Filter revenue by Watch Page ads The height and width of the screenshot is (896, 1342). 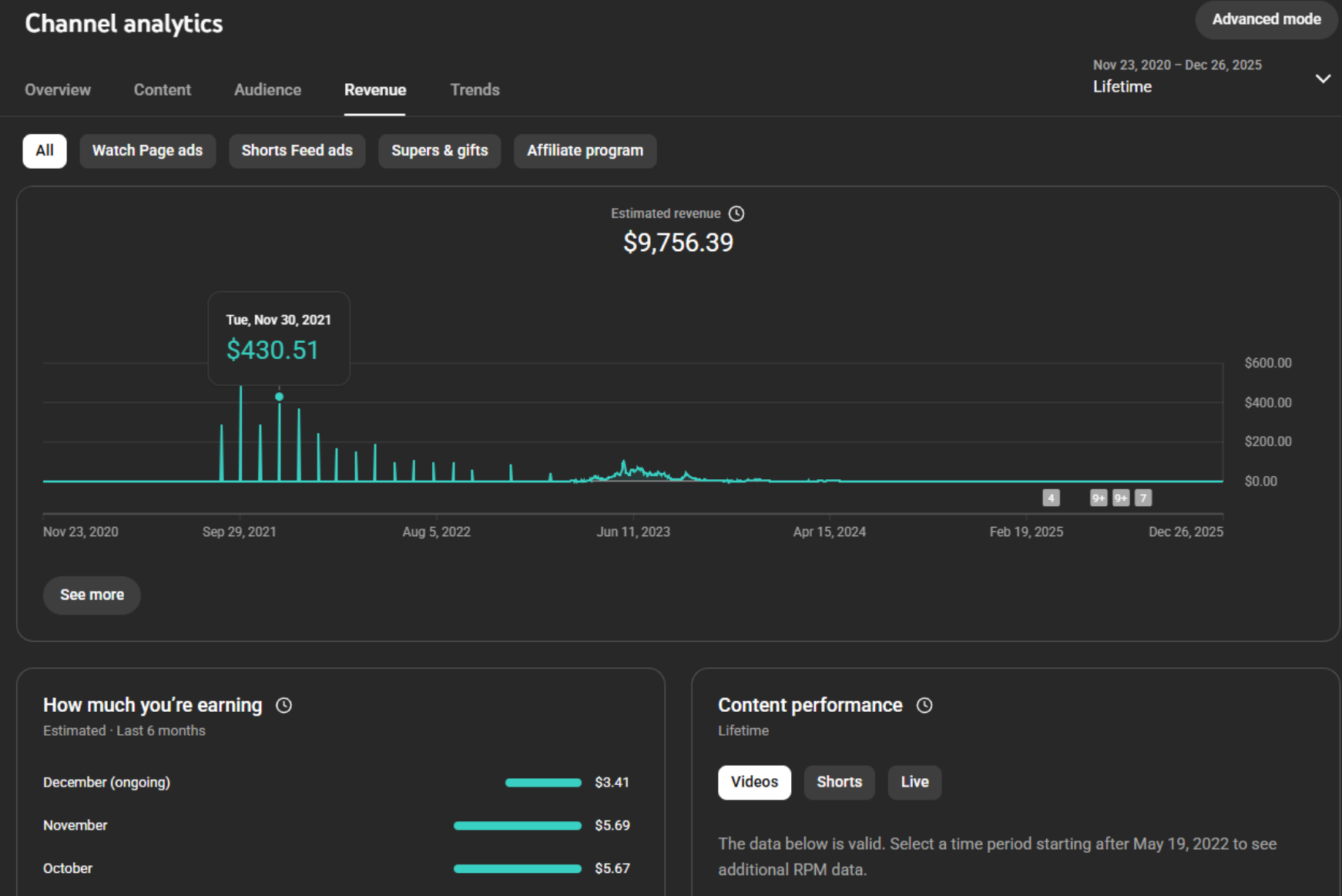(147, 151)
